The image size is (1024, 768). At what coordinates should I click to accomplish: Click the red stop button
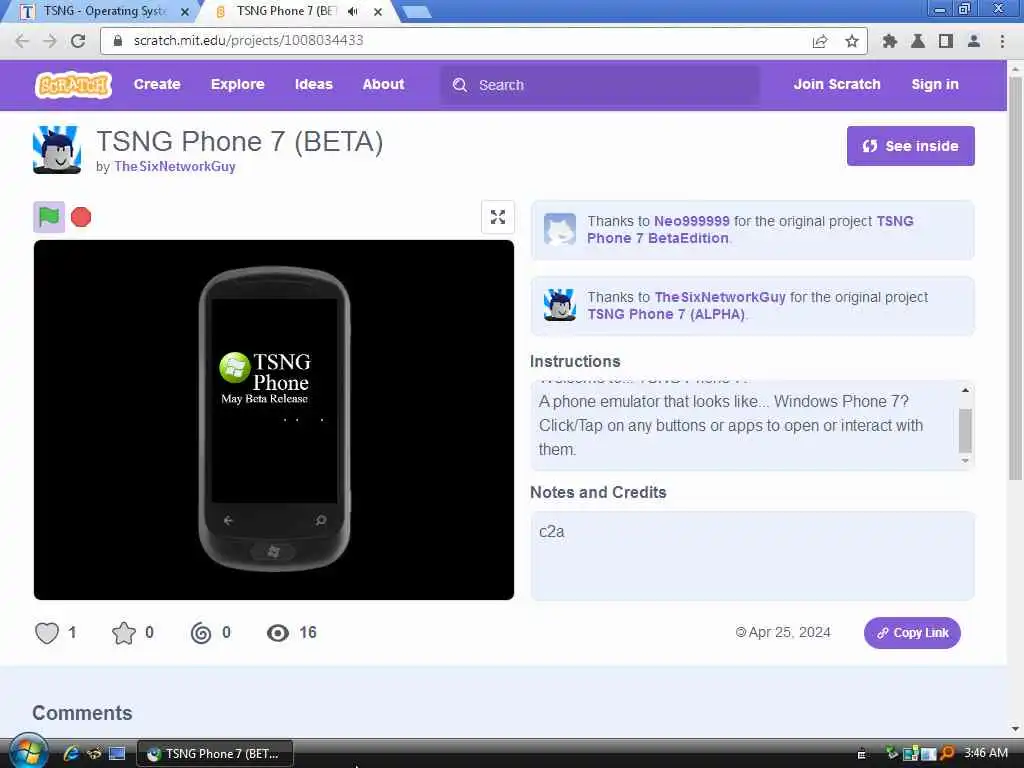(x=81, y=217)
